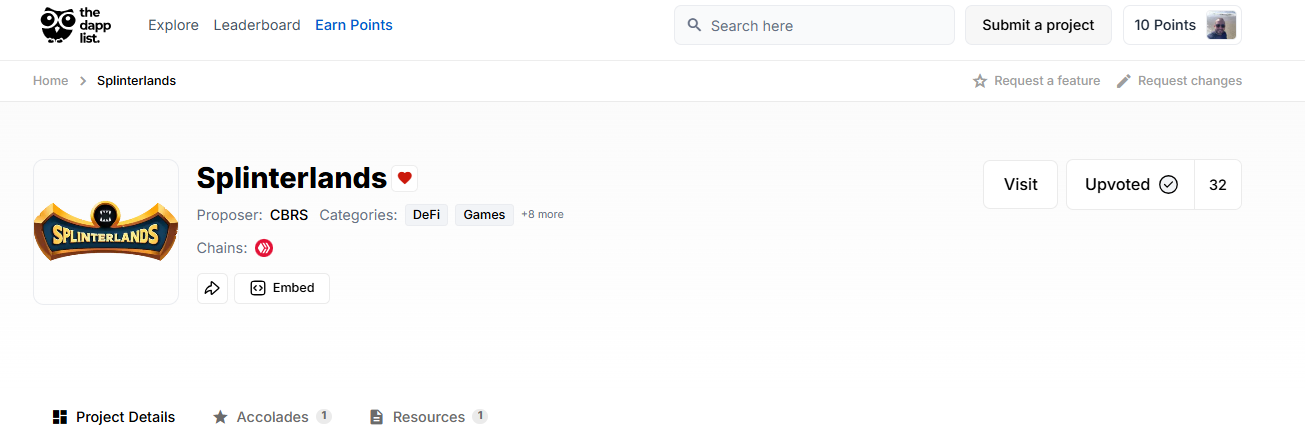Open the Splinterlands logo thumbnail
This screenshot has width=1305, height=441.
pos(106,232)
